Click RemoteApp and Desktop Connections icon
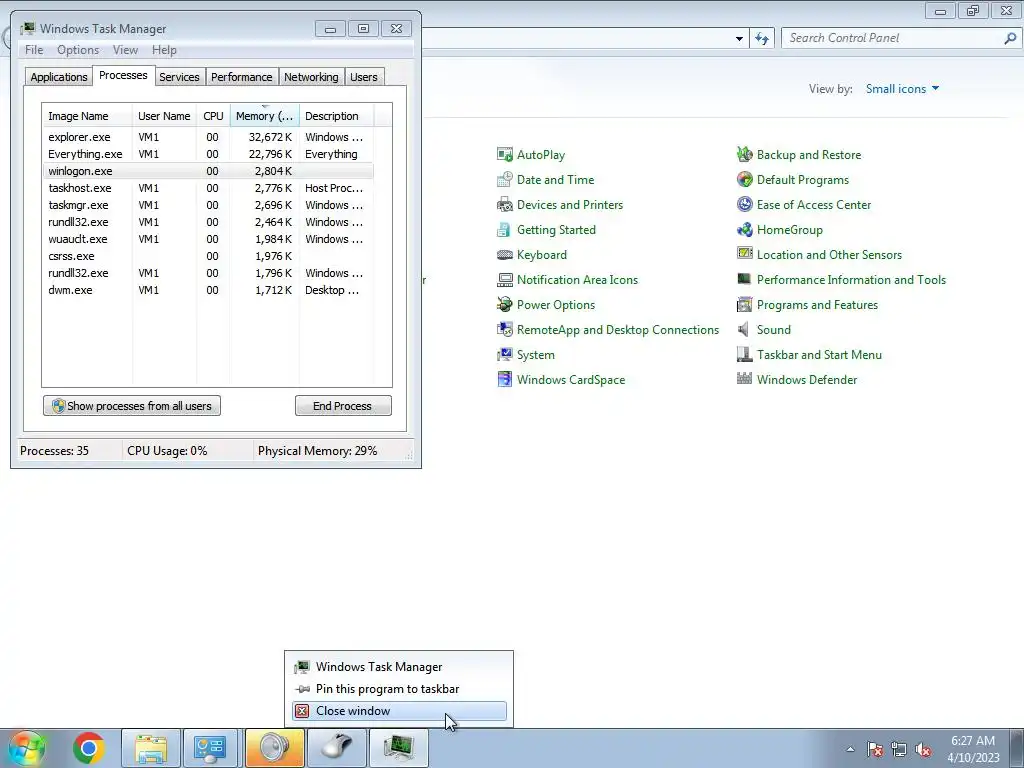1024x768 pixels. pos(505,330)
